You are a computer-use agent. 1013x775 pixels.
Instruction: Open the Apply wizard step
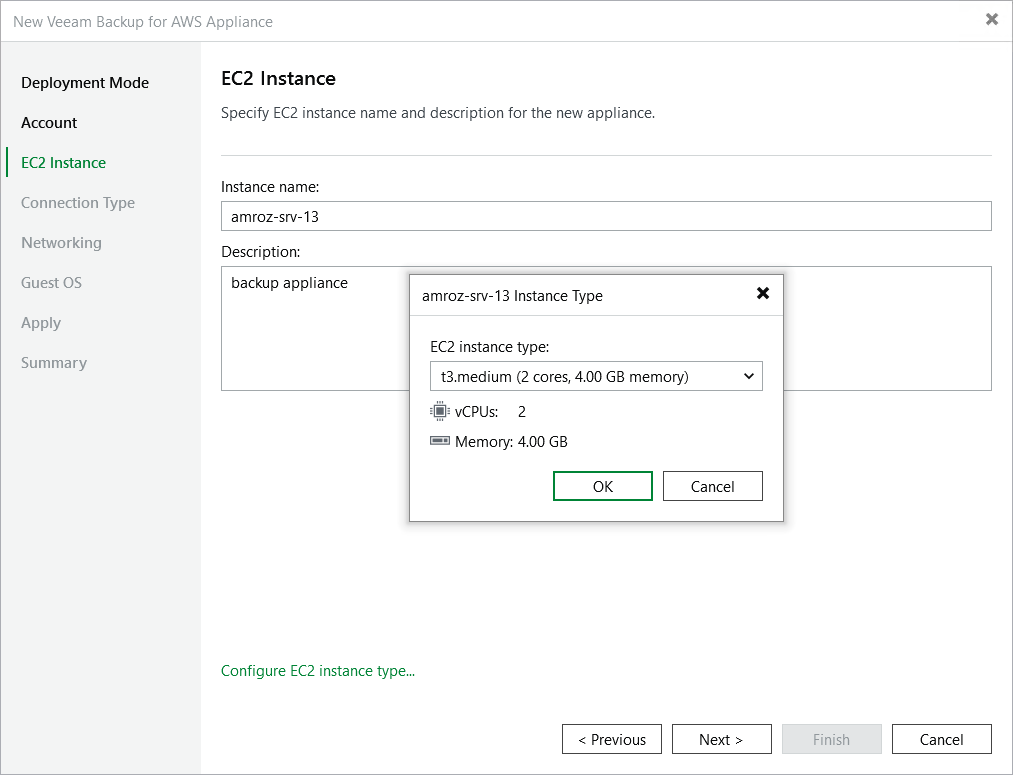point(41,322)
